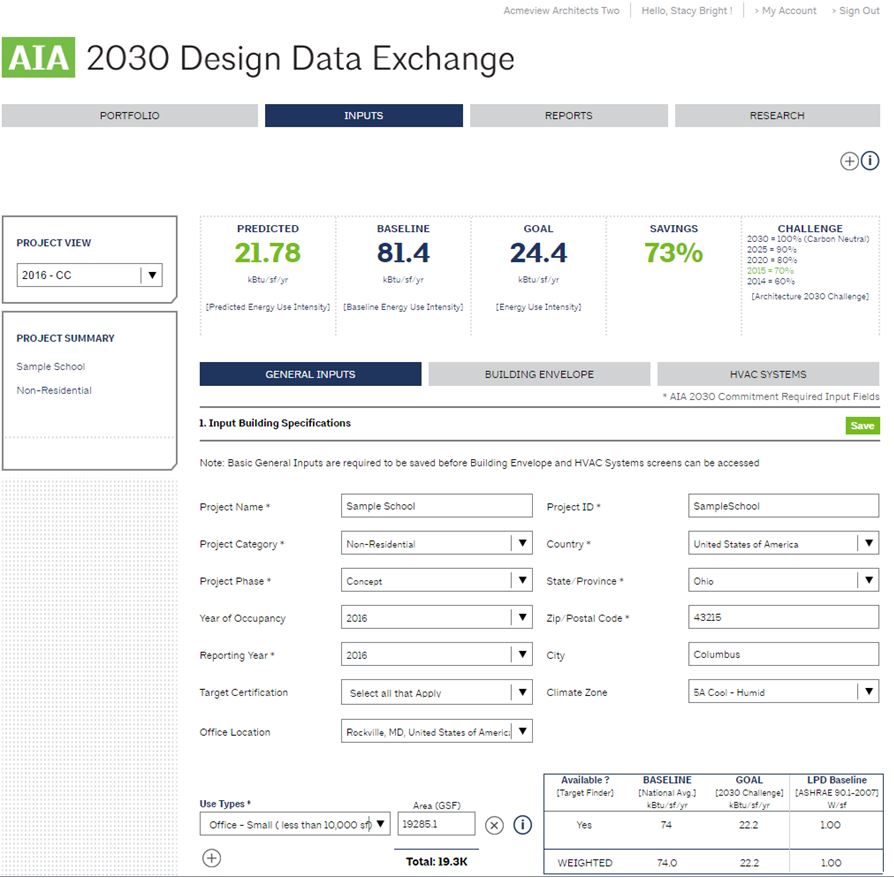Click the info icon below Research tab
The image size is (894, 878).
coord(870,160)
